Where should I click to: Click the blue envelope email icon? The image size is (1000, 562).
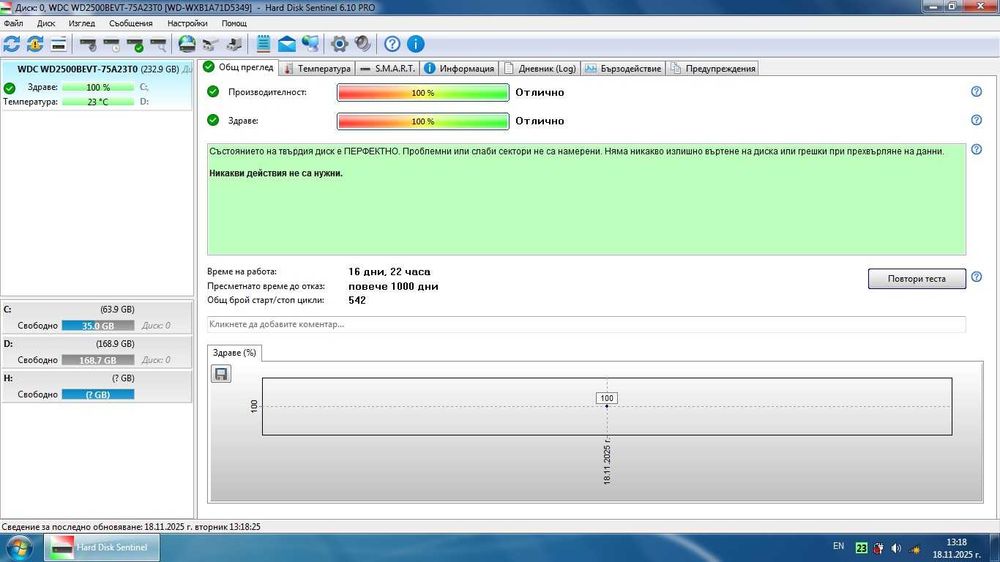287,44
